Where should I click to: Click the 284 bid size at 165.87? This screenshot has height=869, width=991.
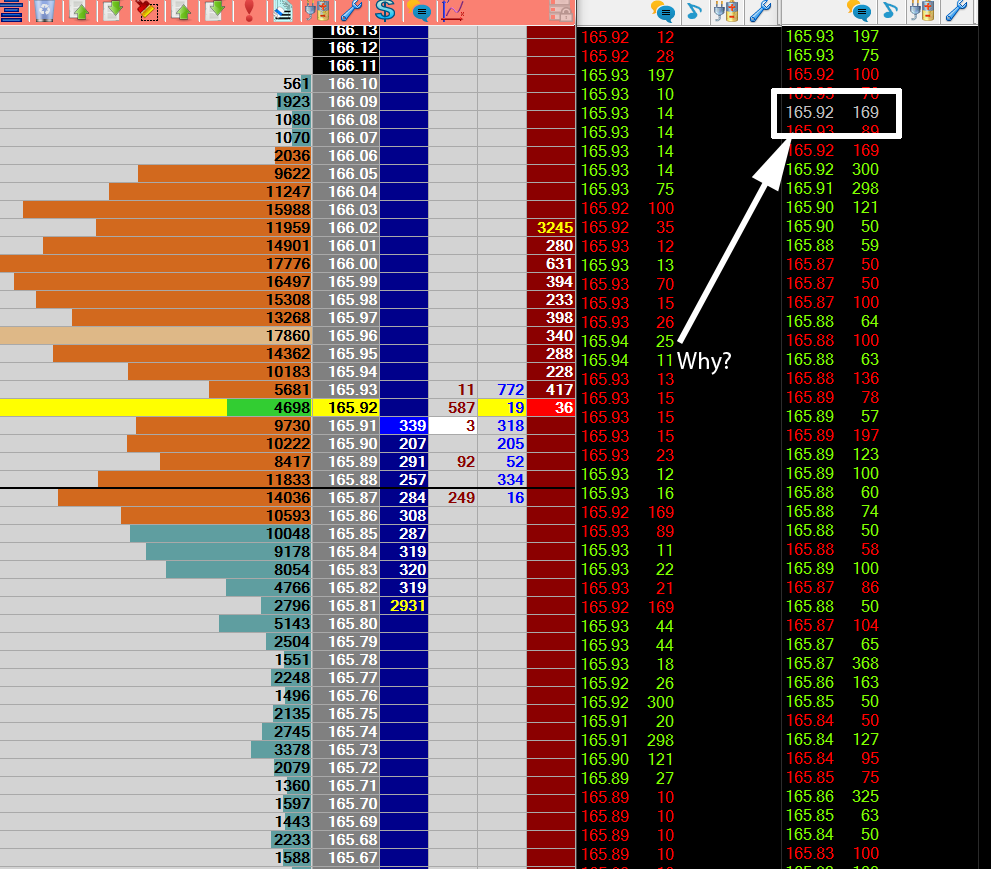click(x=404, y=497)
